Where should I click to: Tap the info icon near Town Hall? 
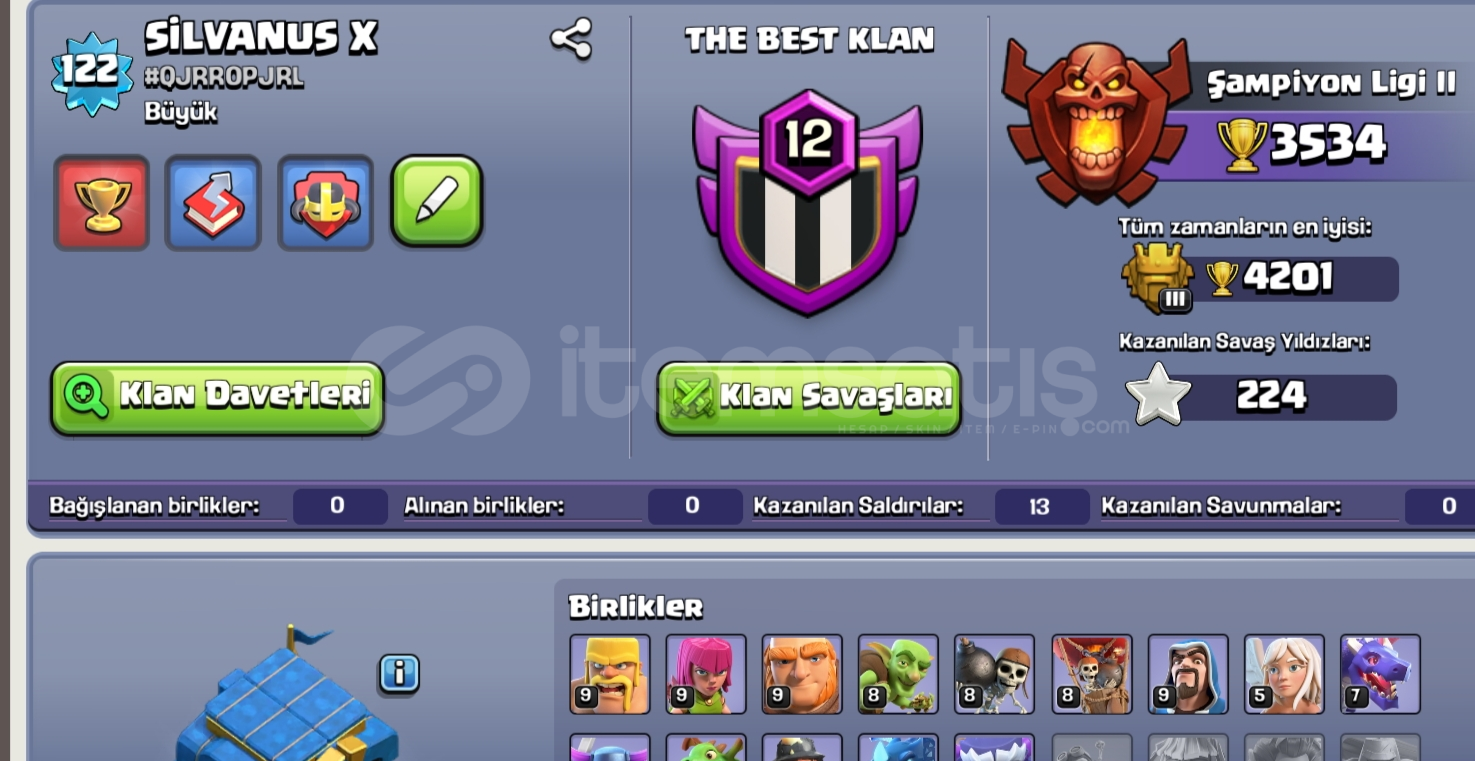[x=399, y=674]
